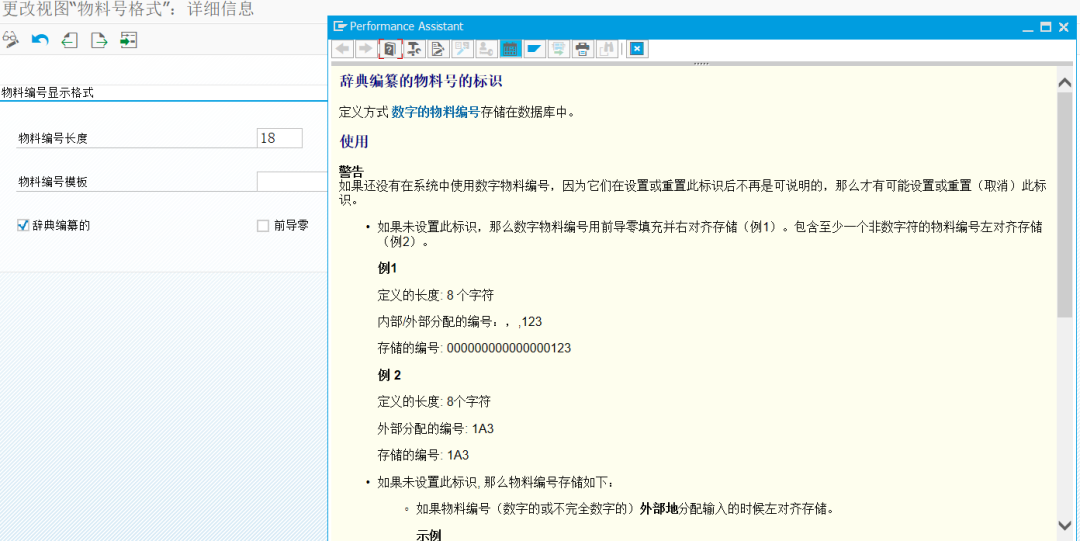
Task: Click the 示例 heading at bottom
Action: (429, 535)
